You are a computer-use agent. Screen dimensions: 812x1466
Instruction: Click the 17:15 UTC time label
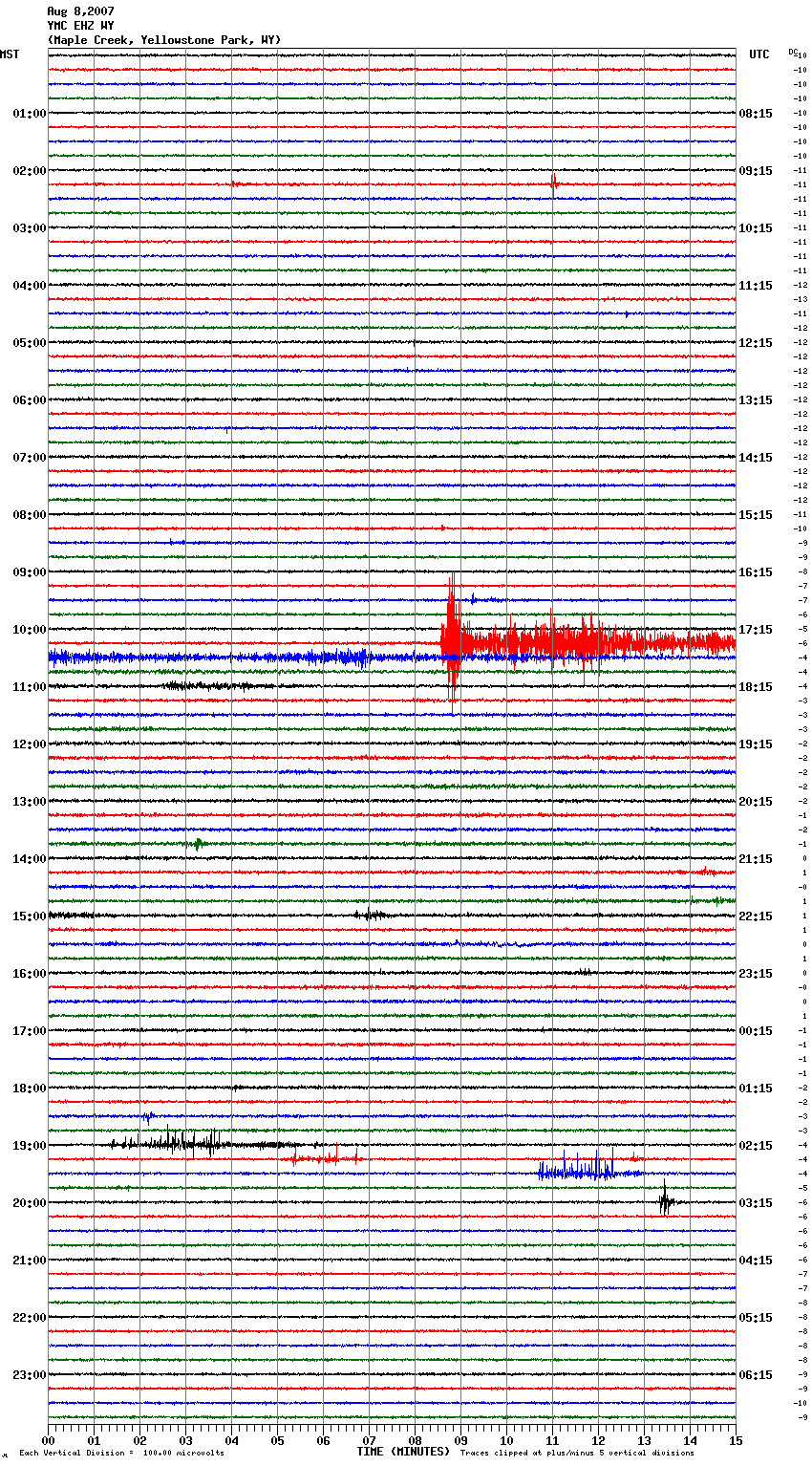coord(756,630)
